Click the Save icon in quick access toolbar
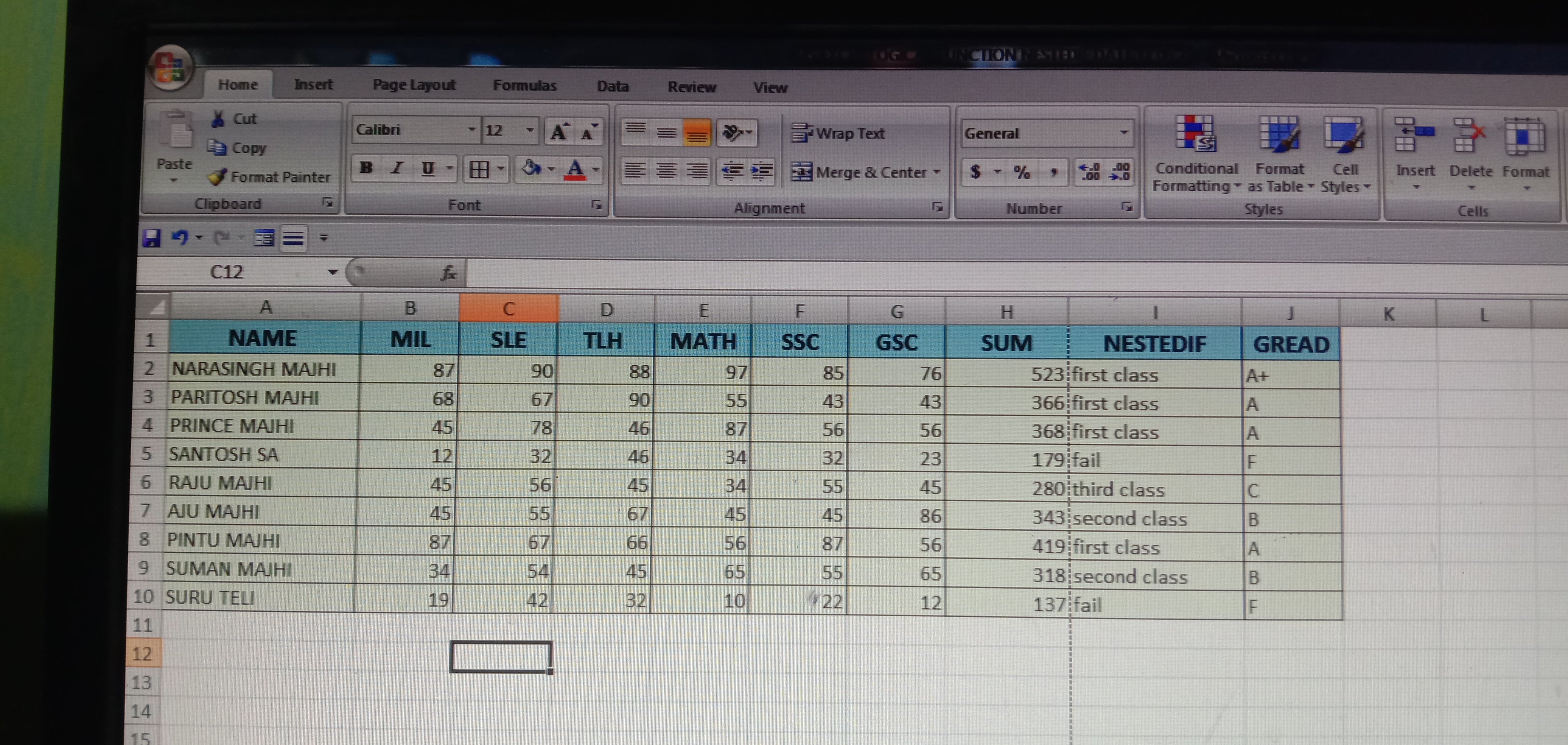This screenshot has height=745, width=1568. pyautogui.click(x=151, y=238)
